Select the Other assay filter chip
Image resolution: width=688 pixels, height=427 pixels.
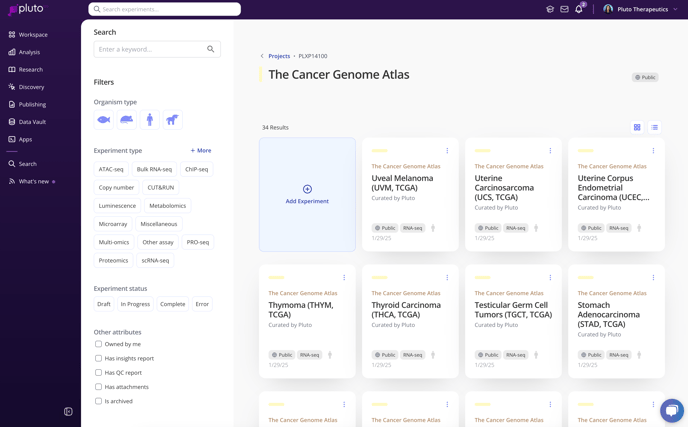pyautogui.click(x=158, y=242)
